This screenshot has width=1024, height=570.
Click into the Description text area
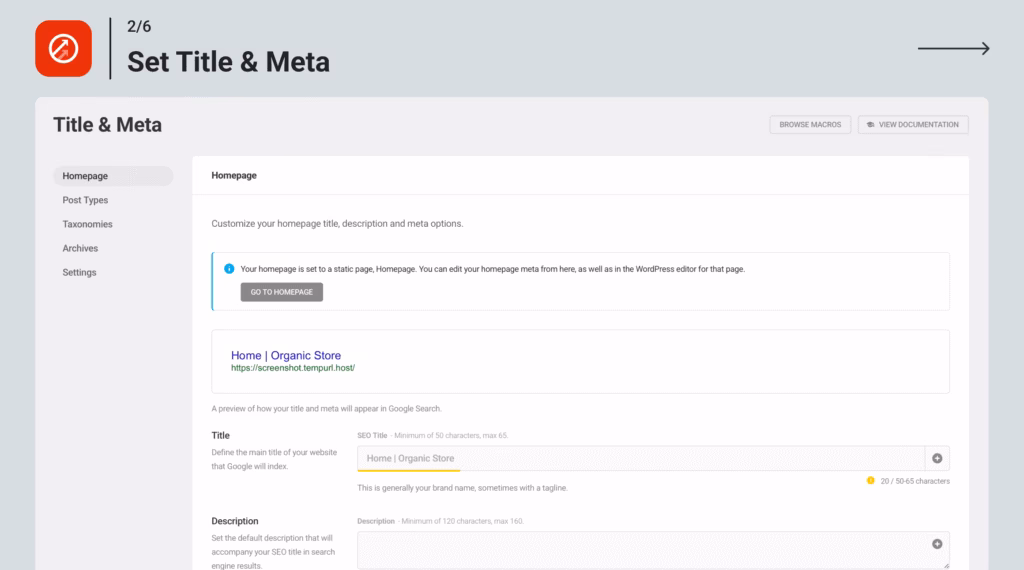point(640,549)
